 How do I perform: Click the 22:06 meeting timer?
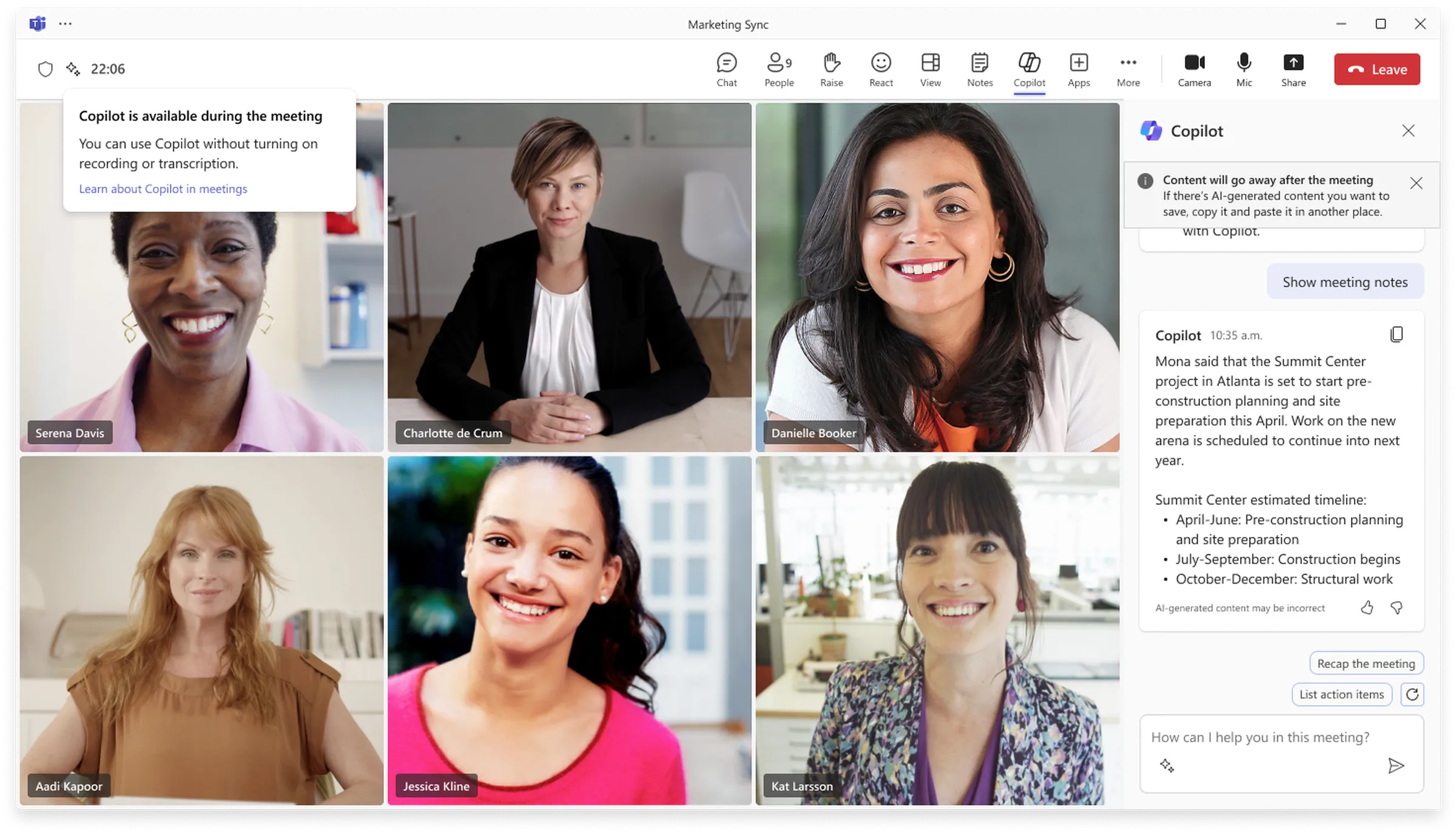pyautogui.click(x=107, y=69)
